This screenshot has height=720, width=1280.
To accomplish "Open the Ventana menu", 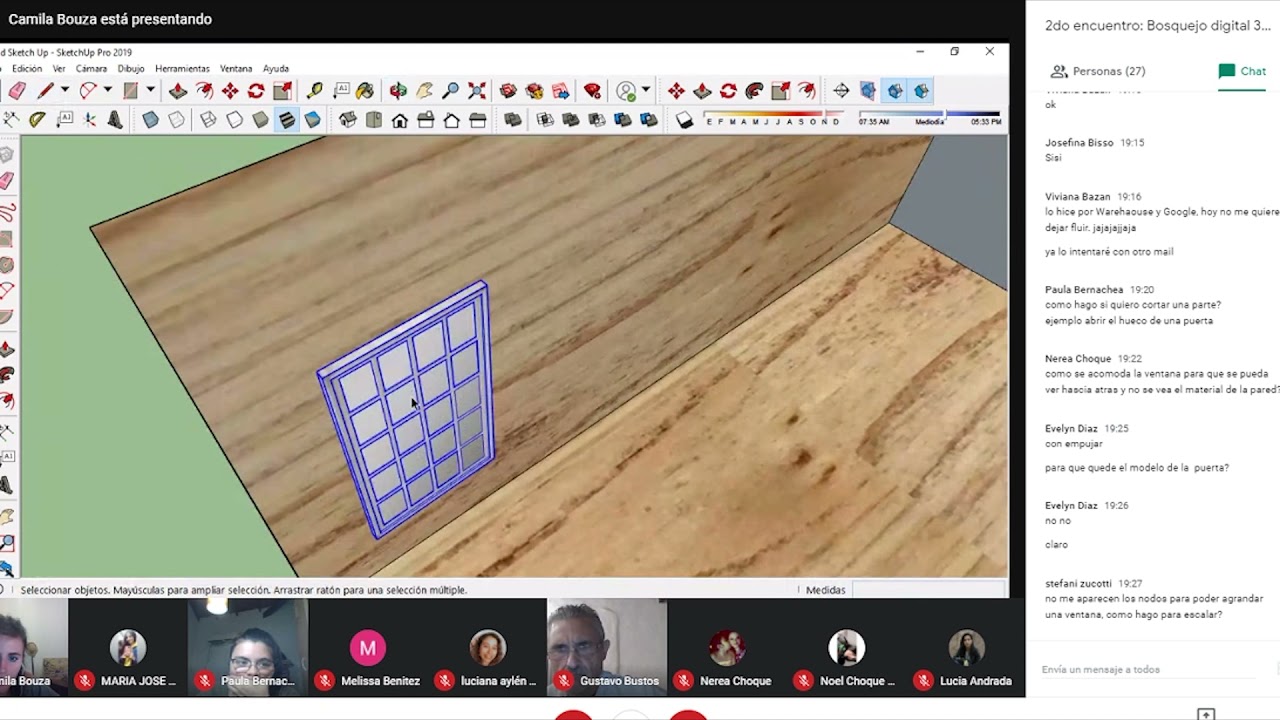I will click(236, 69).
